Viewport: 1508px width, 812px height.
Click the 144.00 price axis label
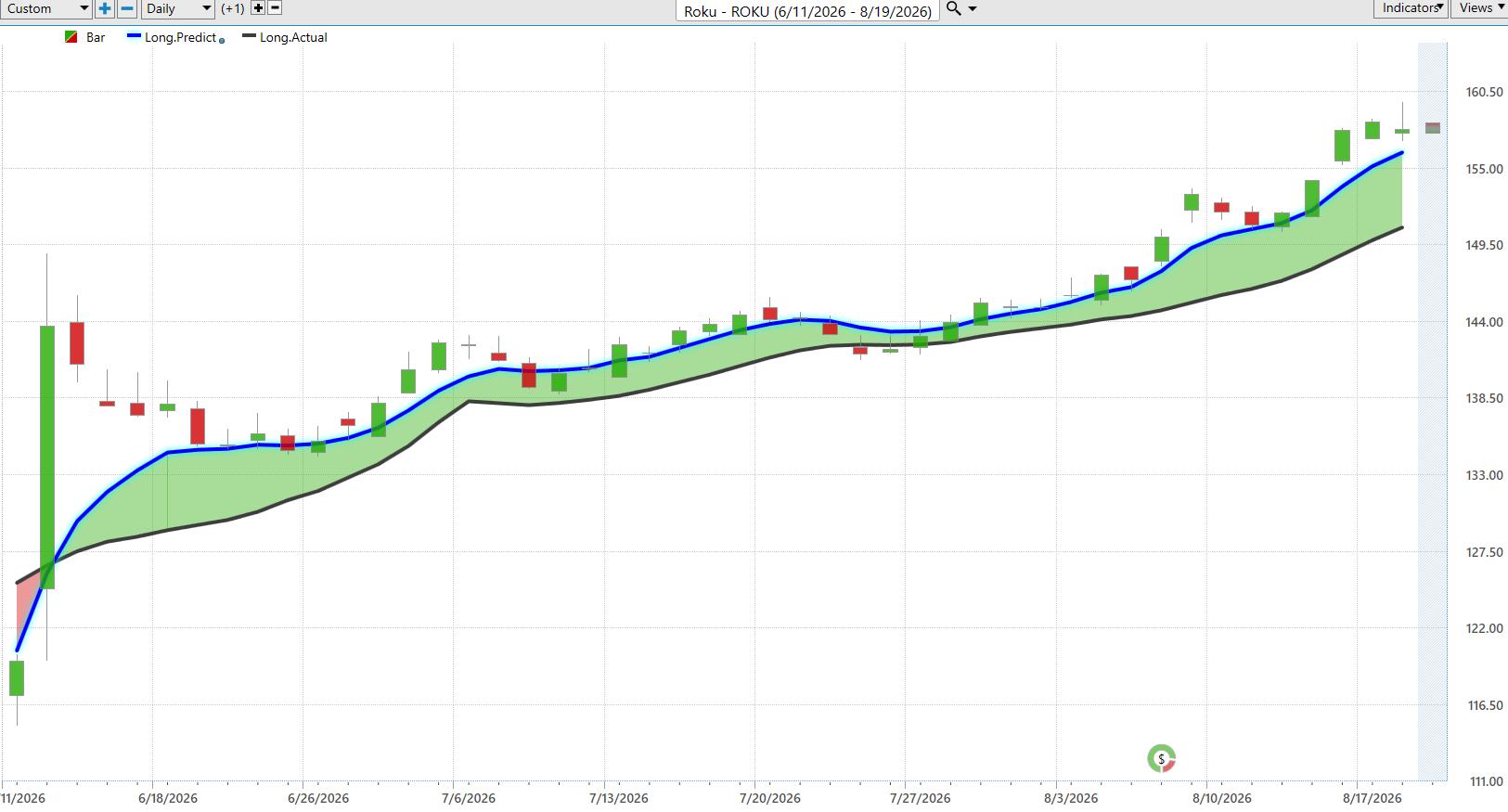coord(1484,322)
